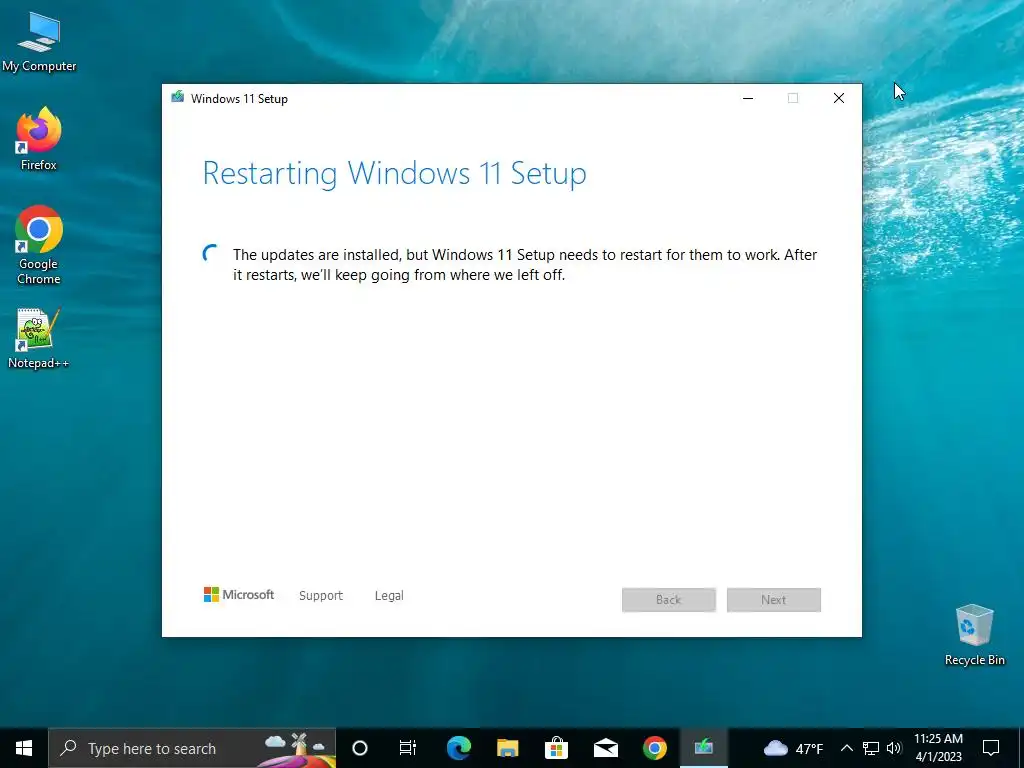Viewport: 1024px width, 768px height.
Task: Select the Firefox desktop shortcut
Action: (x=39, y=139)
